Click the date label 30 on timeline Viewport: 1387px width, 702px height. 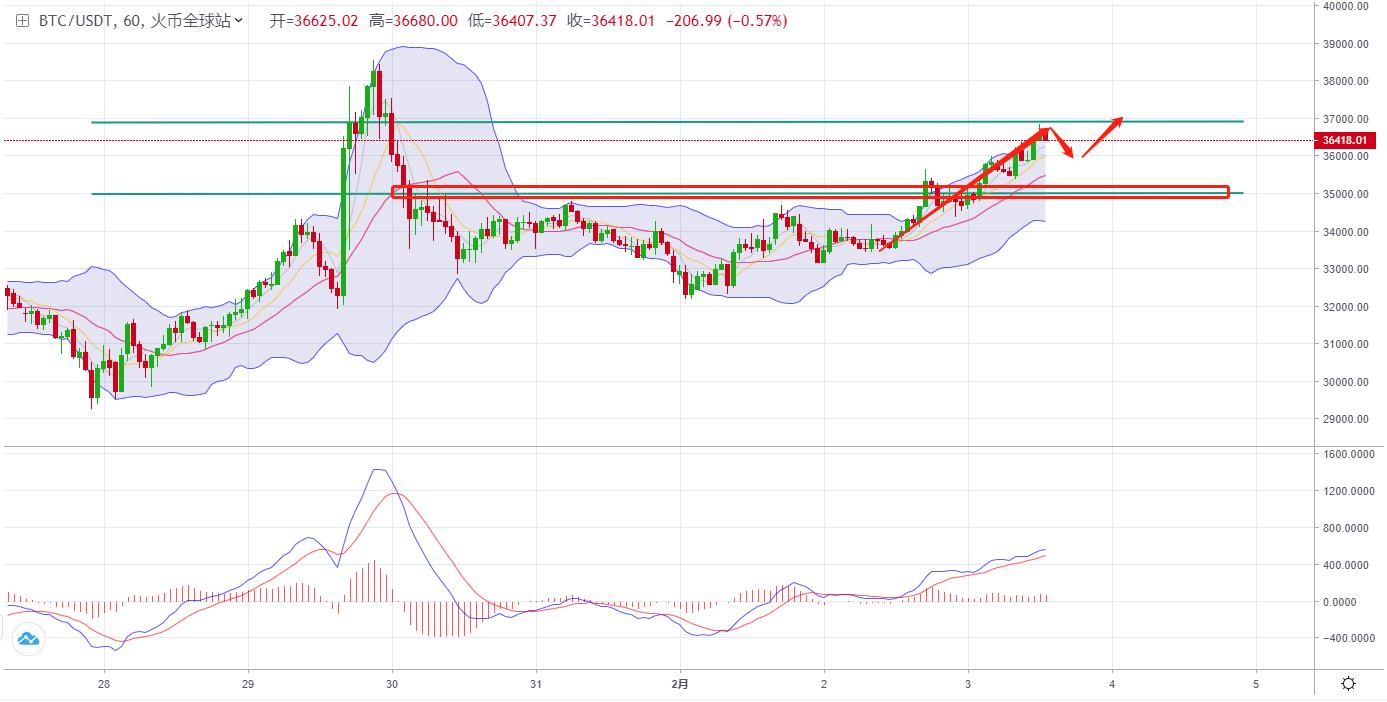coord(392,684)
